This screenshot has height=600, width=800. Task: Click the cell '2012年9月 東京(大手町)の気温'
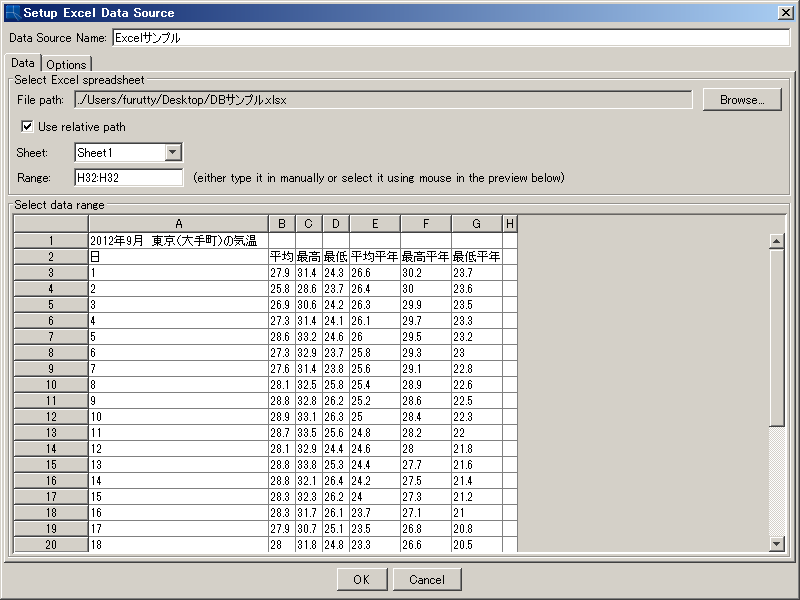(x=179, y=240)
